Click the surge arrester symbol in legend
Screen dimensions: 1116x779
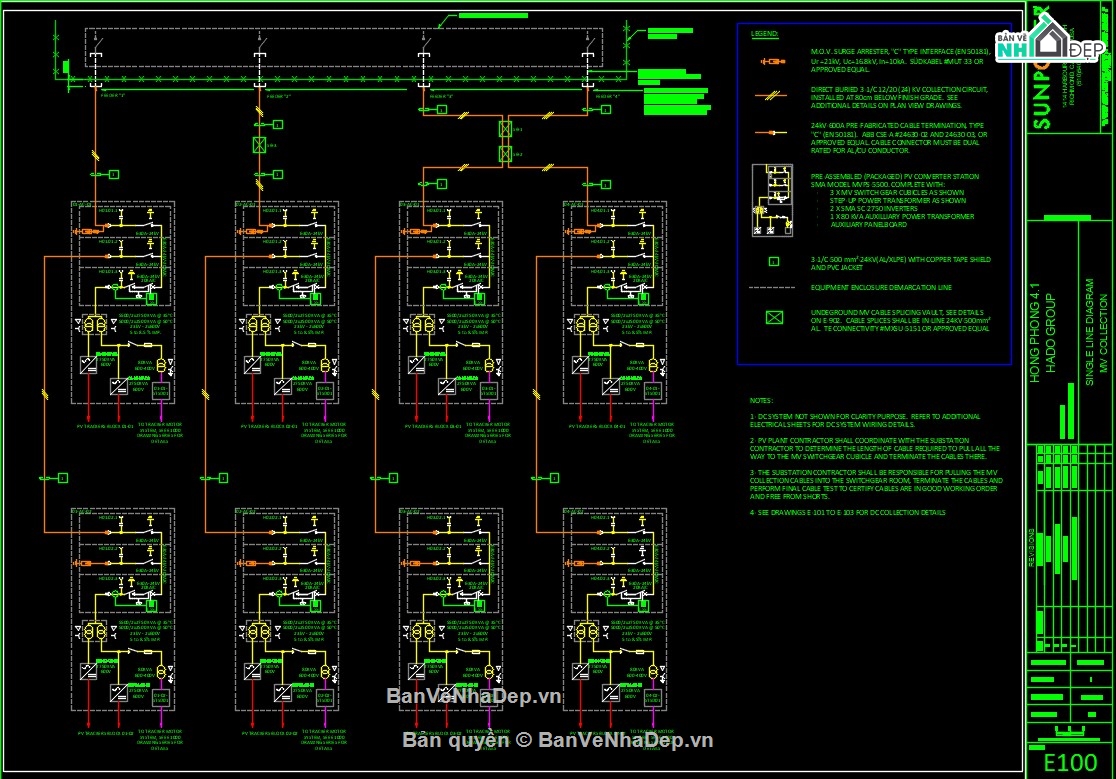pos(771,62)
